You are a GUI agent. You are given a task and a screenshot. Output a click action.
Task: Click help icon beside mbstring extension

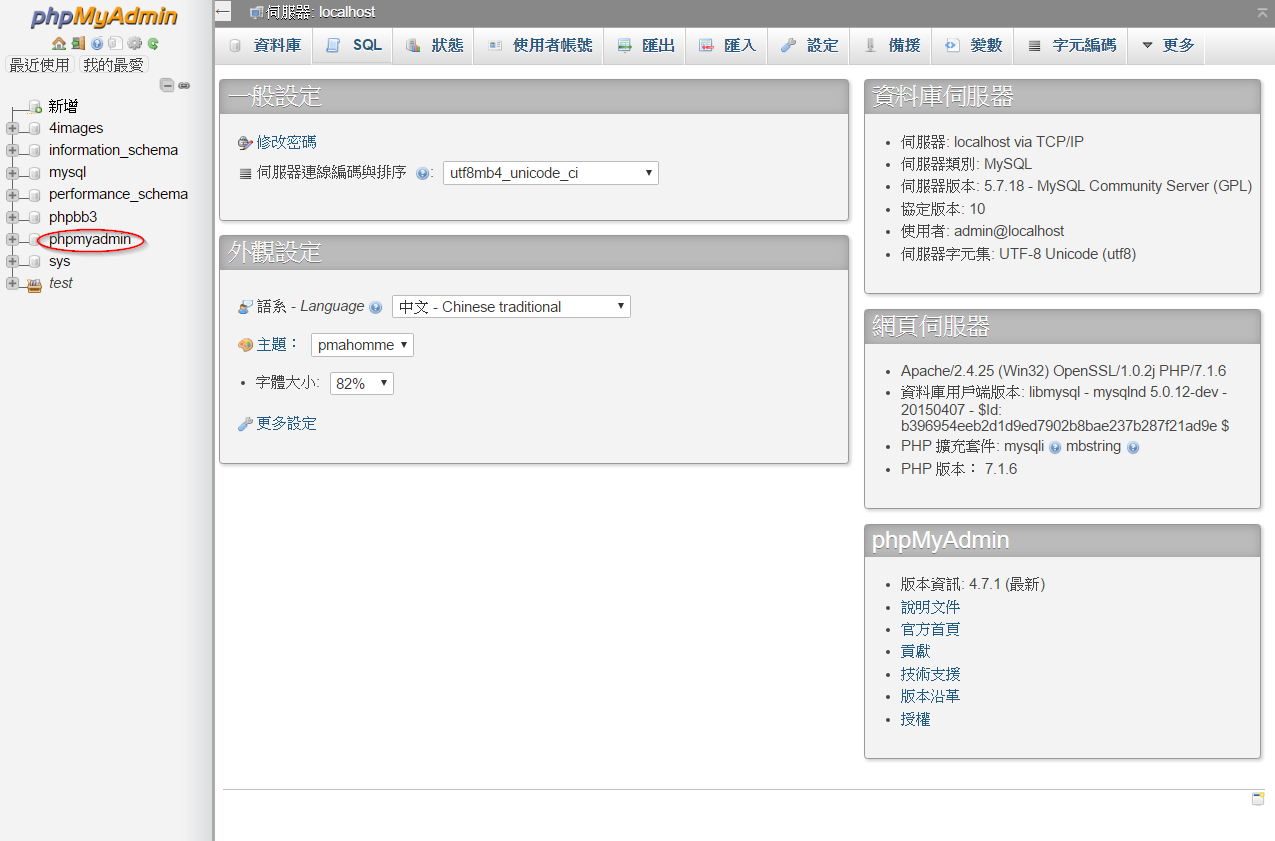coord(1133,448)
